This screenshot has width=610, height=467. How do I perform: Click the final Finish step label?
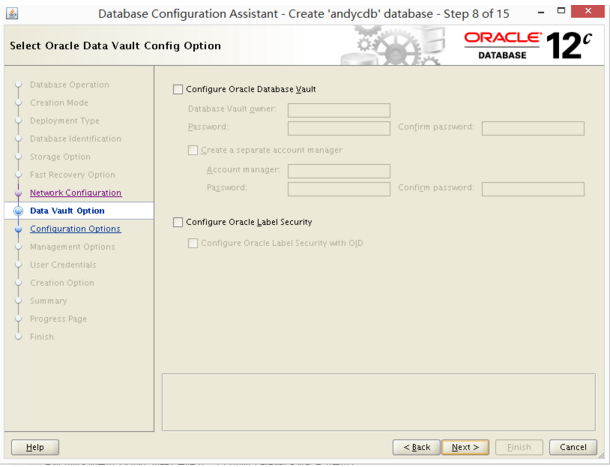point(42,337)
